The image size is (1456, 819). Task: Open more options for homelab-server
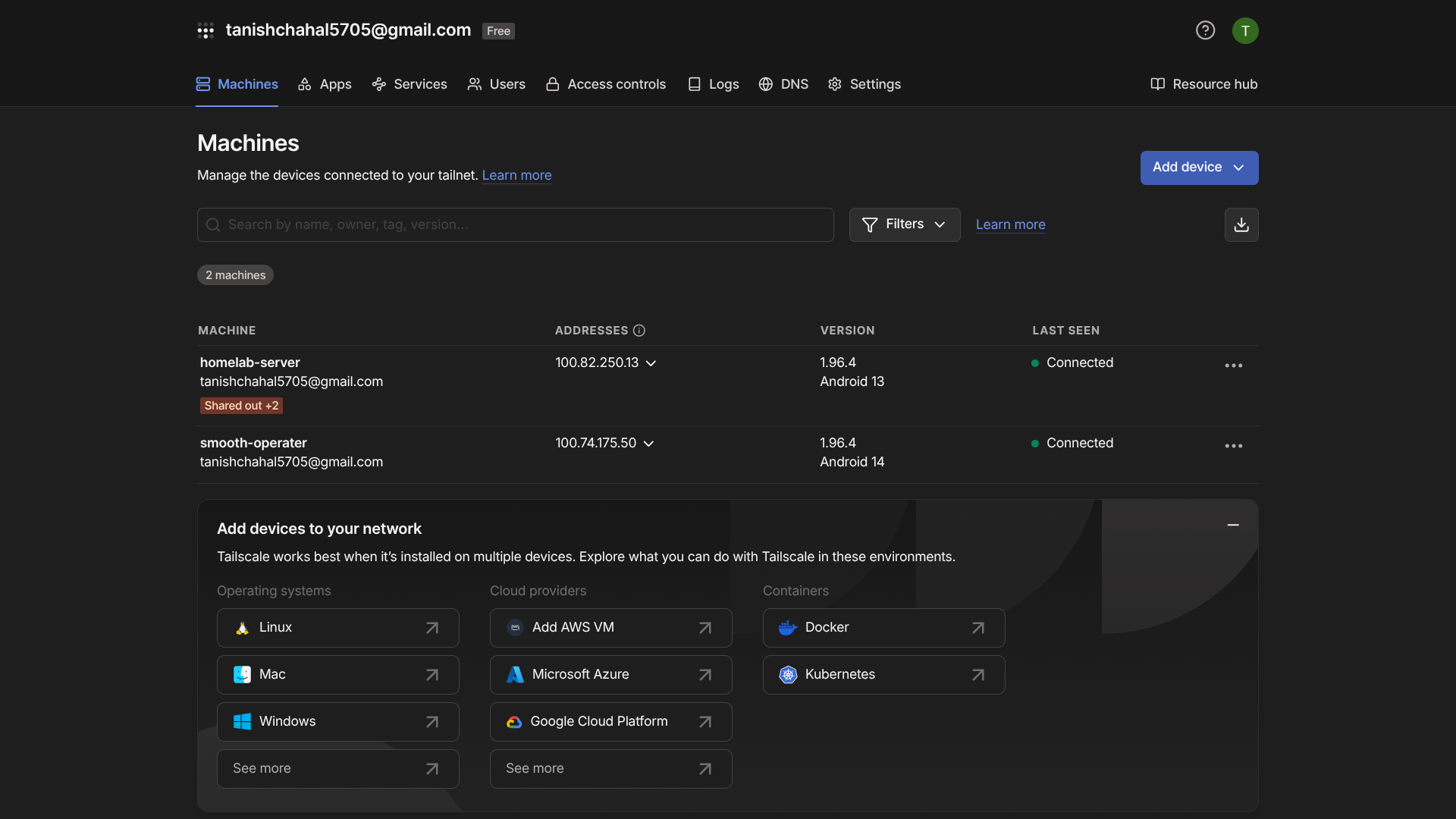click(1234, 366)
